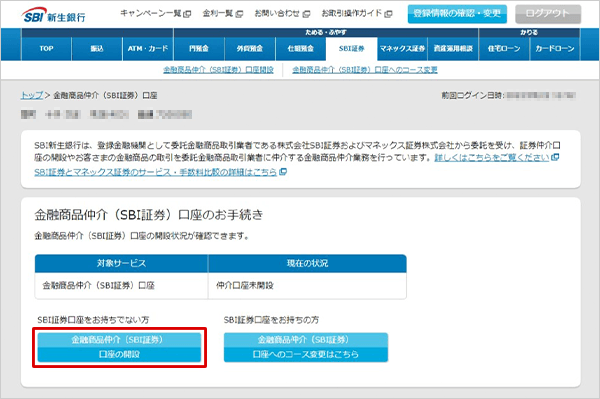Click 対象サービス table header

[x=121, y=263]
